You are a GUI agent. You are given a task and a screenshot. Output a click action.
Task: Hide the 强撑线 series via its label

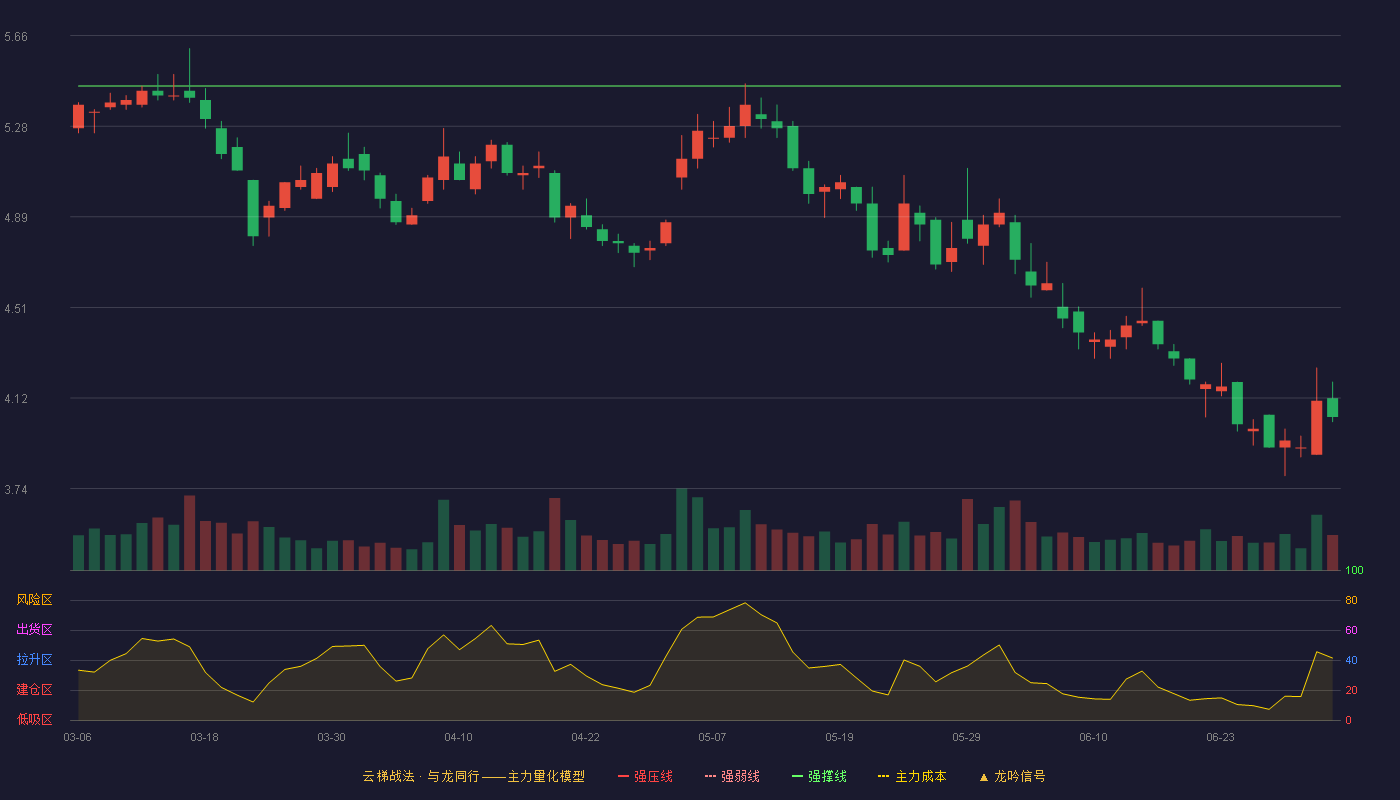(x=827, y=776)
